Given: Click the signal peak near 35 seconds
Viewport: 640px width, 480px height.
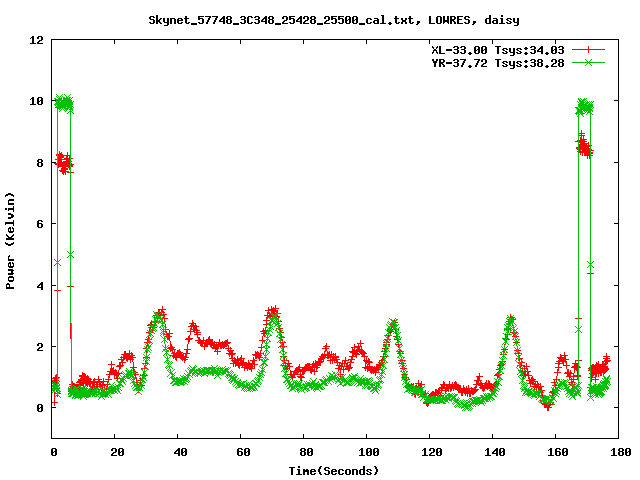Looking at the screenshot, I should click(160, 315).
